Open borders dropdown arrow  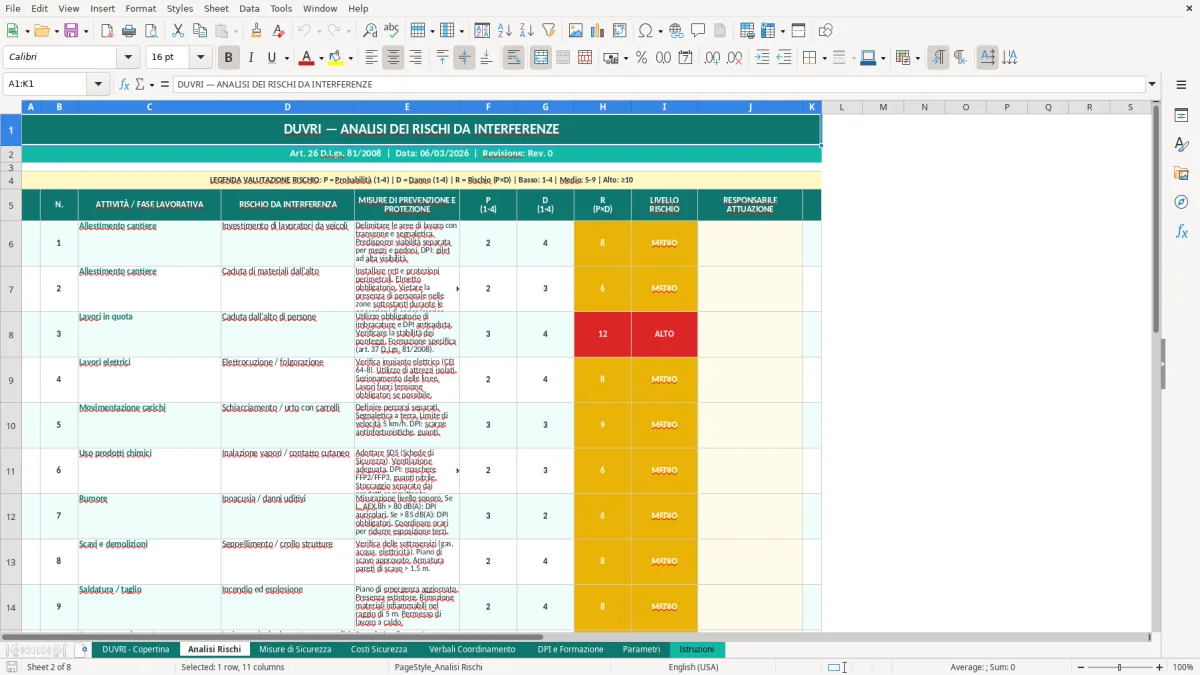(x=823, y=58)
